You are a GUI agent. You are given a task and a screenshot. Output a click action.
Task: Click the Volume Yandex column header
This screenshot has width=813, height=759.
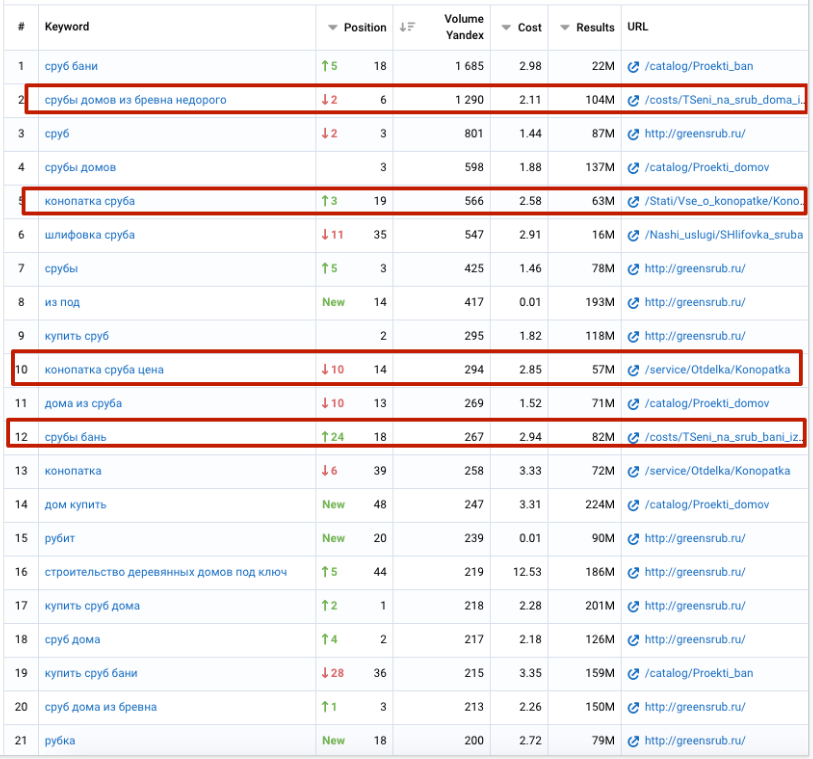464,27
